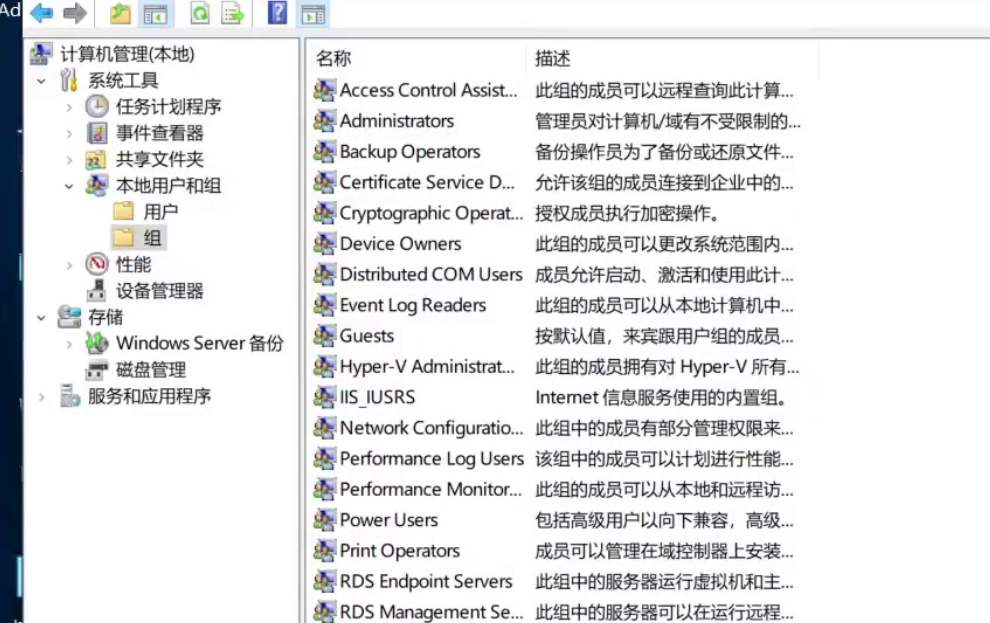Click the 系统工具 tools icon
Viewport: 990px width, 623px height.
(69, 80)
